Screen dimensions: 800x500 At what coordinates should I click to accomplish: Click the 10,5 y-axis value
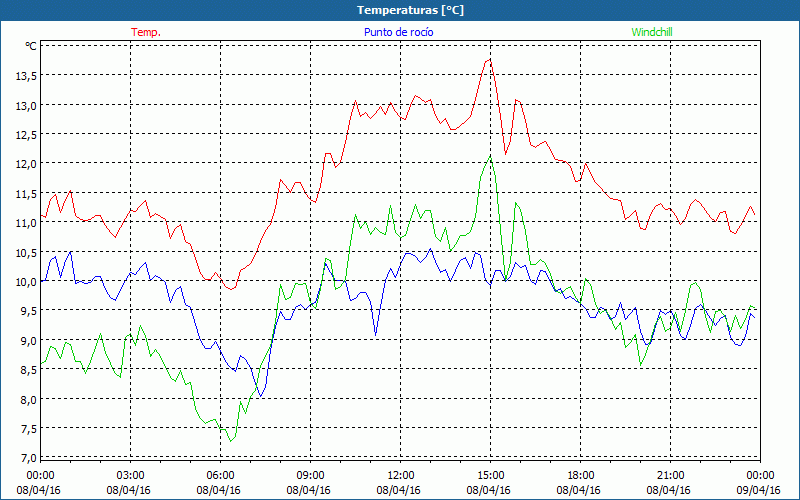coord(26,252)
